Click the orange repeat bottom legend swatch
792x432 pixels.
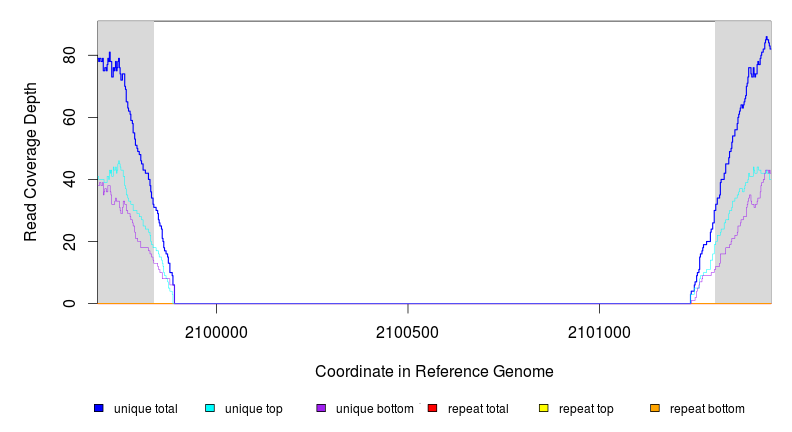click(655, 409)
